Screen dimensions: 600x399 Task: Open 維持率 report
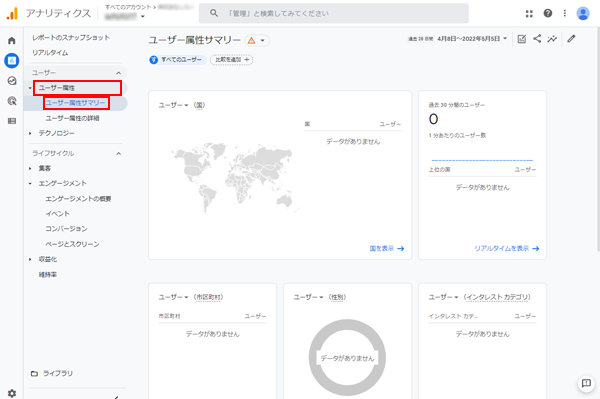coord(48,274)
